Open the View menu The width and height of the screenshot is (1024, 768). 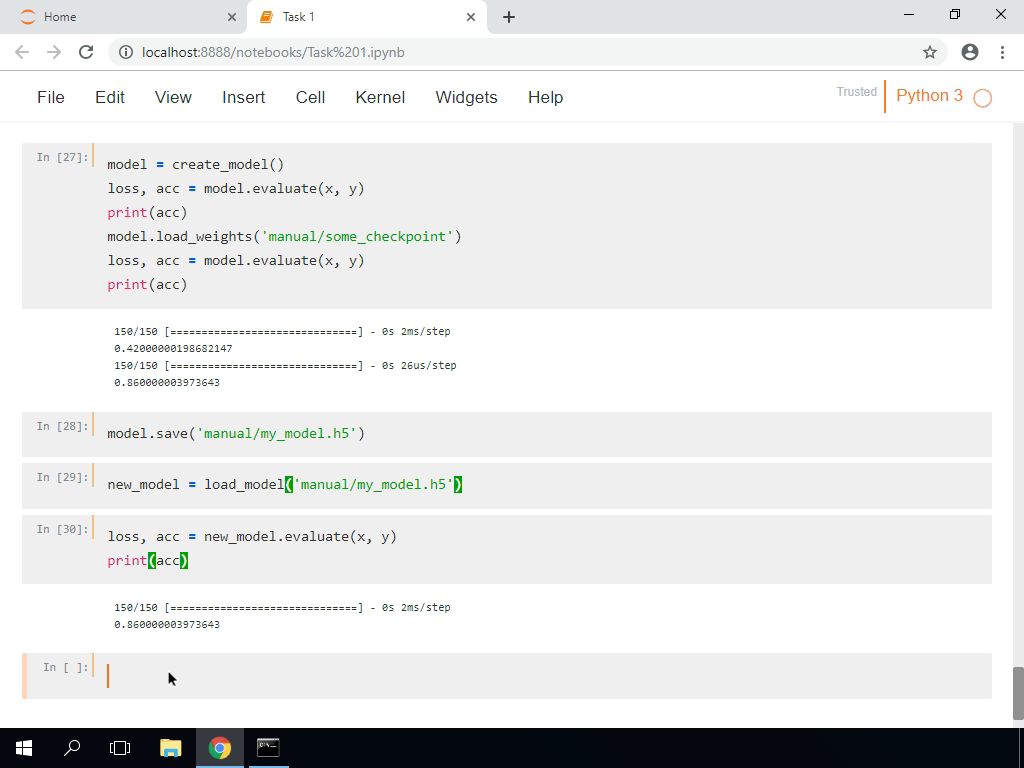[173, 97]
